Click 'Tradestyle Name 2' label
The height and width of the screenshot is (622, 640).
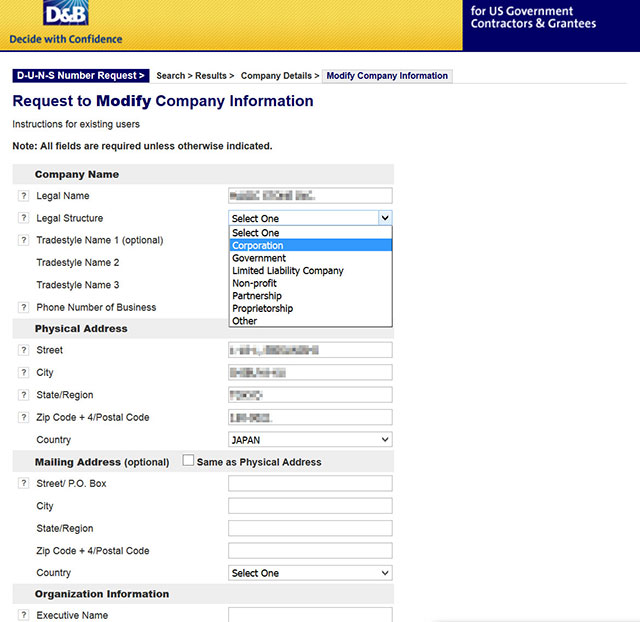pos(78,262)
